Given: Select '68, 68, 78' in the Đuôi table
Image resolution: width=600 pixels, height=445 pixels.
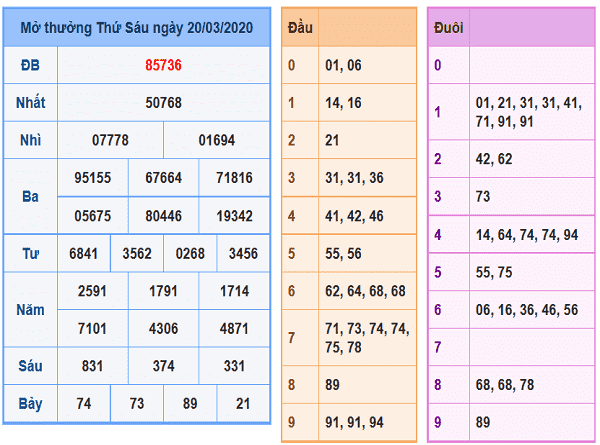Looking at the screenshot, I should [x=505, y=385].
